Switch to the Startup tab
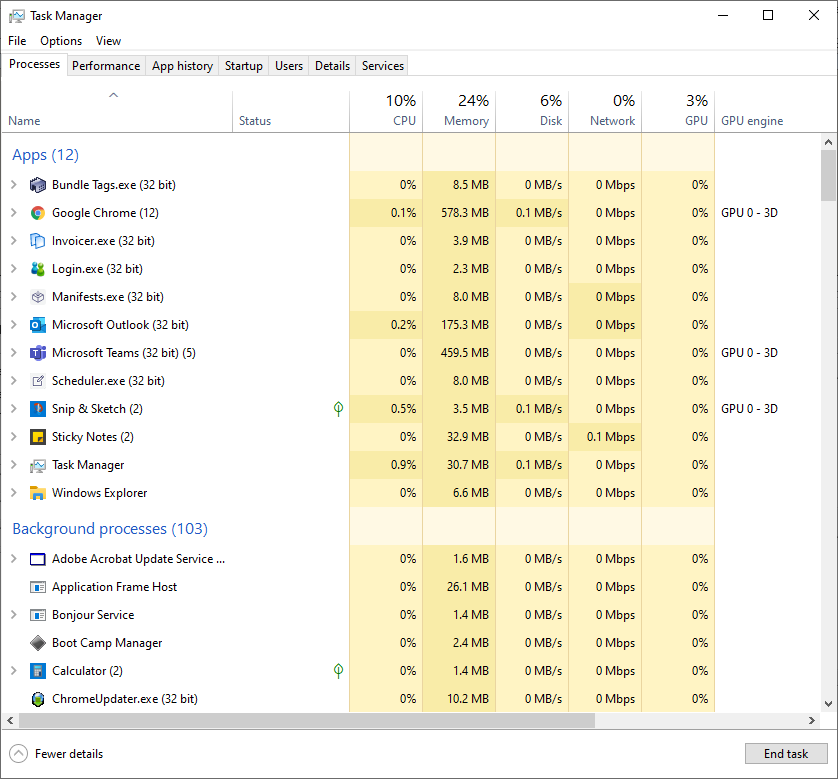The image size is (838, 779). tap(244, 66)
